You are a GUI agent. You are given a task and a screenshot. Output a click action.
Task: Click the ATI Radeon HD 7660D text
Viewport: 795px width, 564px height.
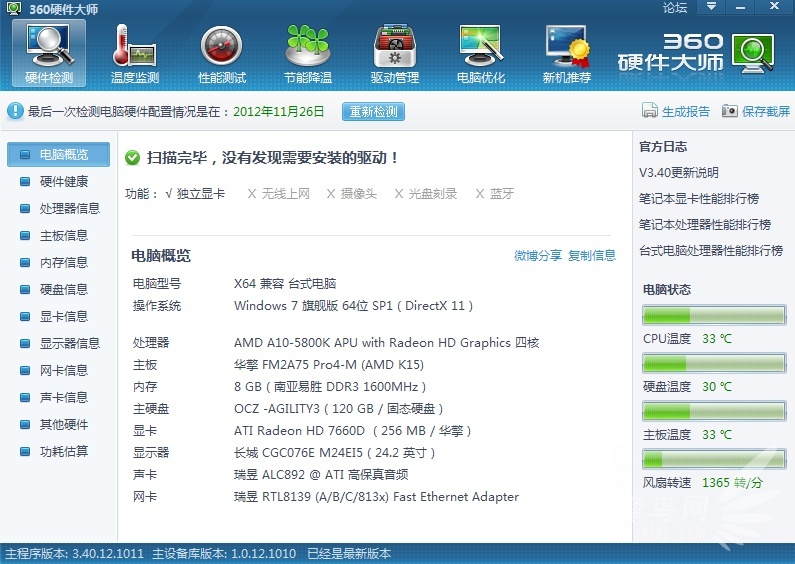coord(352,431)
